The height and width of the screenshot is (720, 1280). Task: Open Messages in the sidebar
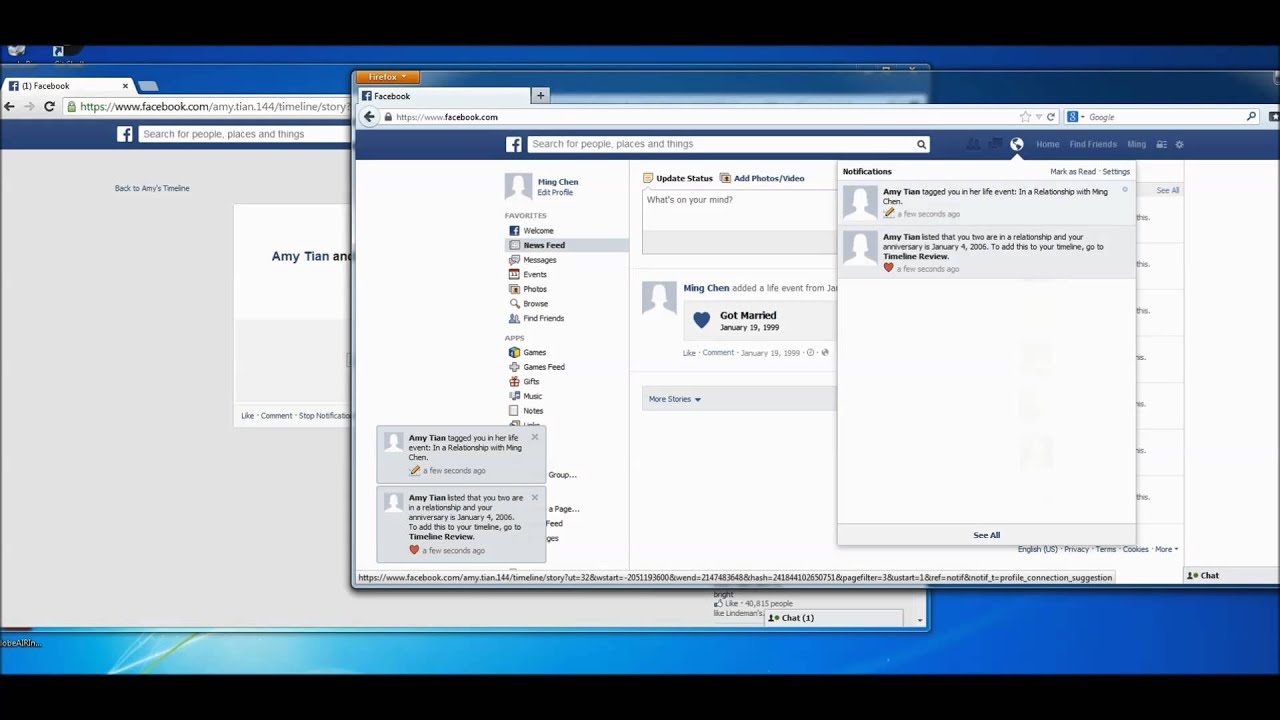(x=539, y=260)
